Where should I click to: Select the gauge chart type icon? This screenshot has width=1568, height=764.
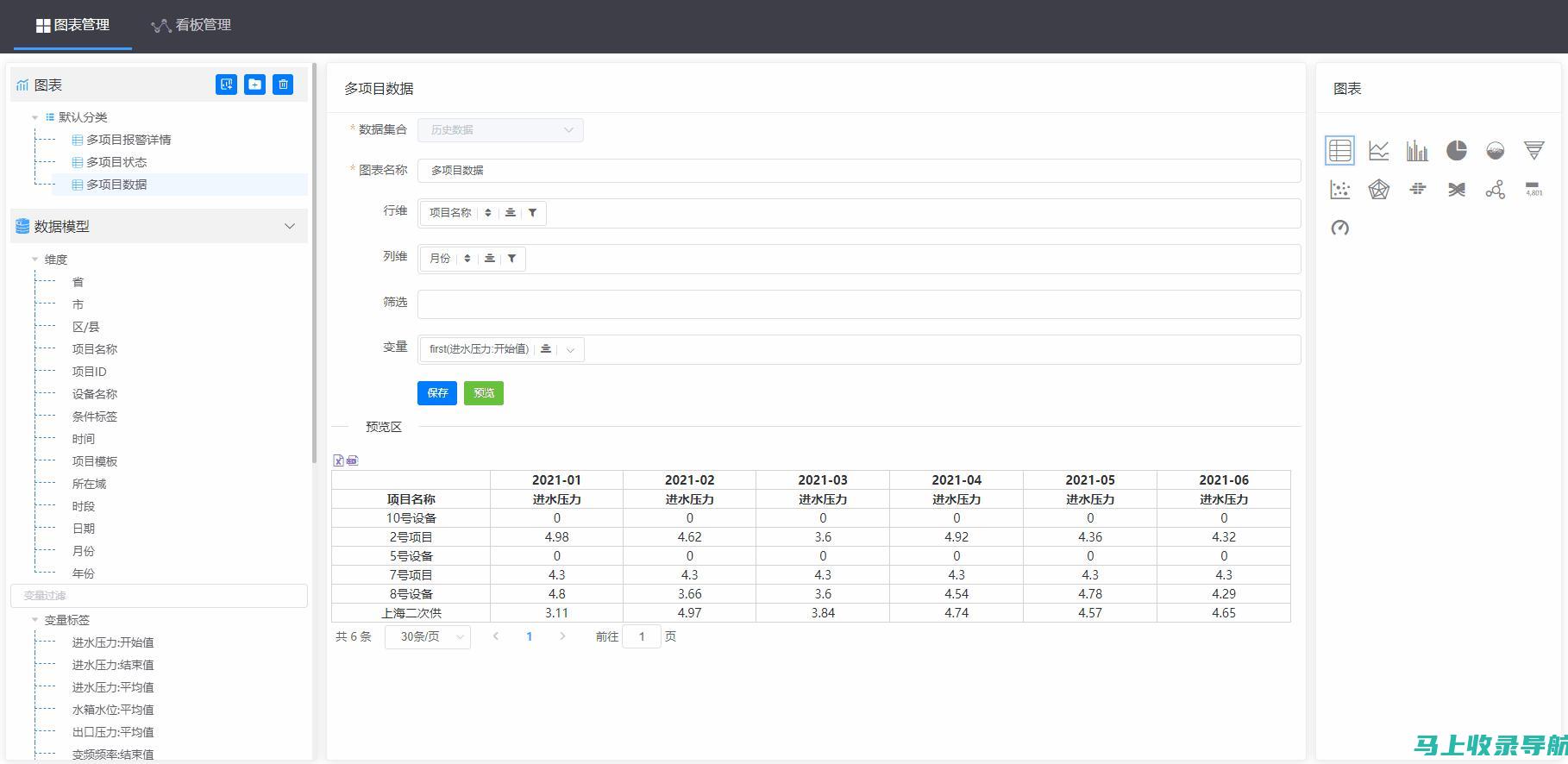(1339, 228)
